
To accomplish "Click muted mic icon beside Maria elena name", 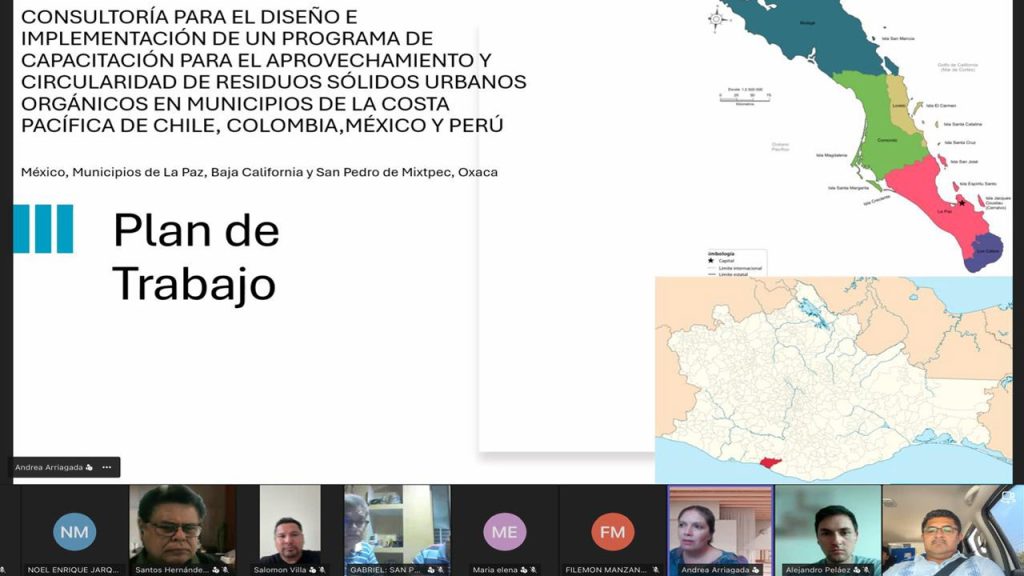I will point(532,569).
